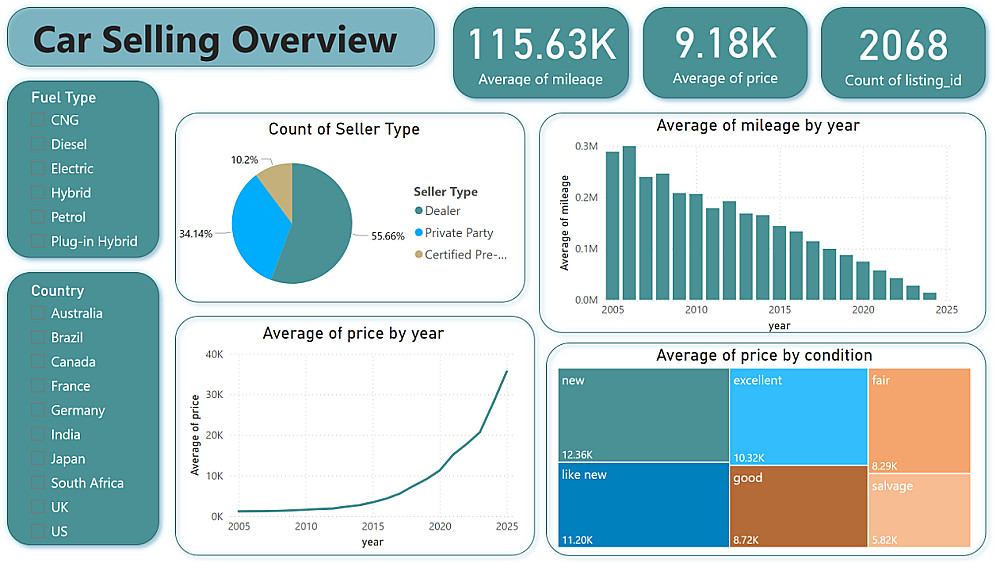Select the Plug-in Hybrid checkbox

click(x=38, y=241)
